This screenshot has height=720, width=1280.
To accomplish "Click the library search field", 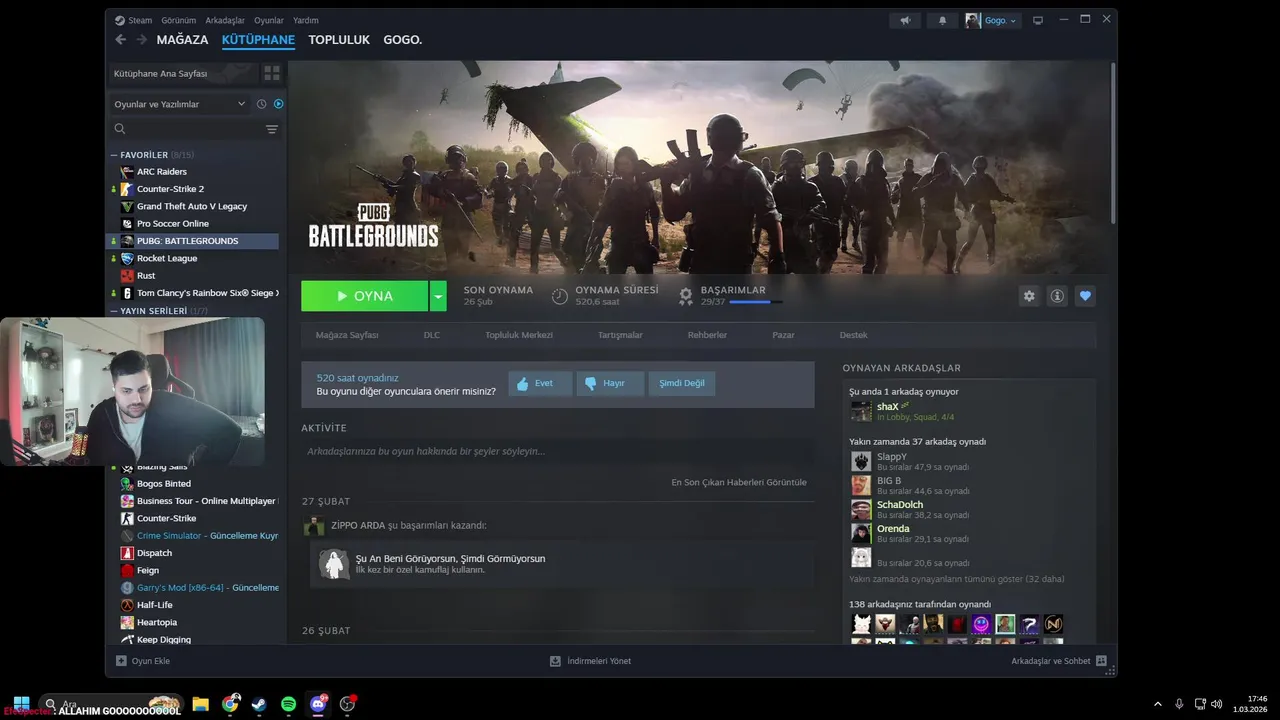I will 186,129.
